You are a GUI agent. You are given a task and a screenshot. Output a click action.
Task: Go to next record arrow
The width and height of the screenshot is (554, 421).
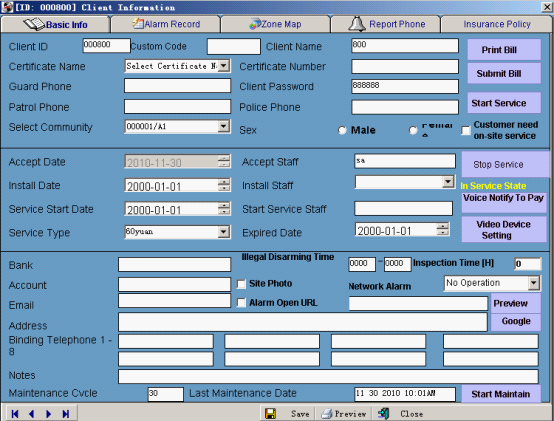48,414
